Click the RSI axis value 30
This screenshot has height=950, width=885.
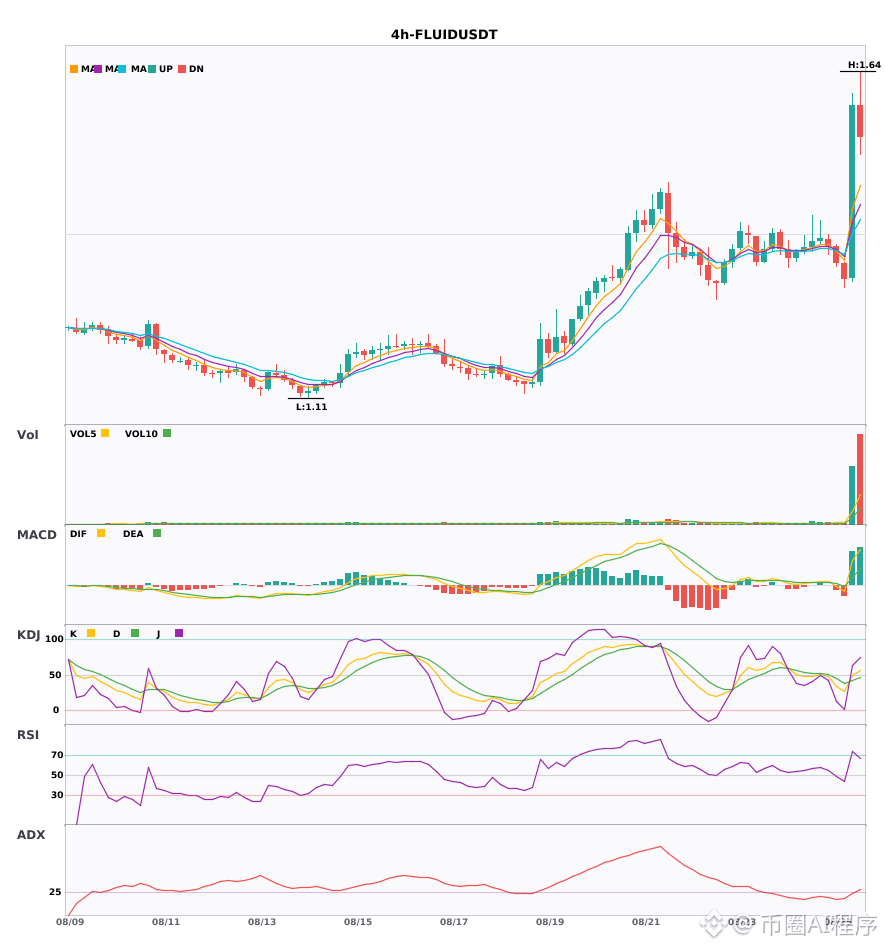tap(57, 795)
